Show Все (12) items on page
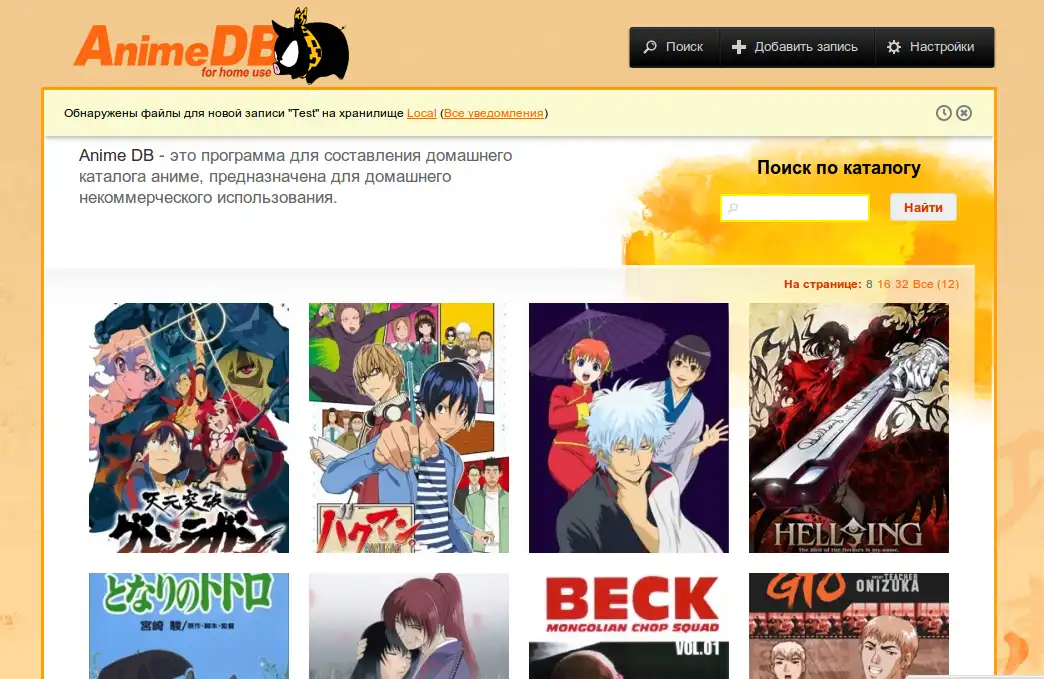 point(935,284)
